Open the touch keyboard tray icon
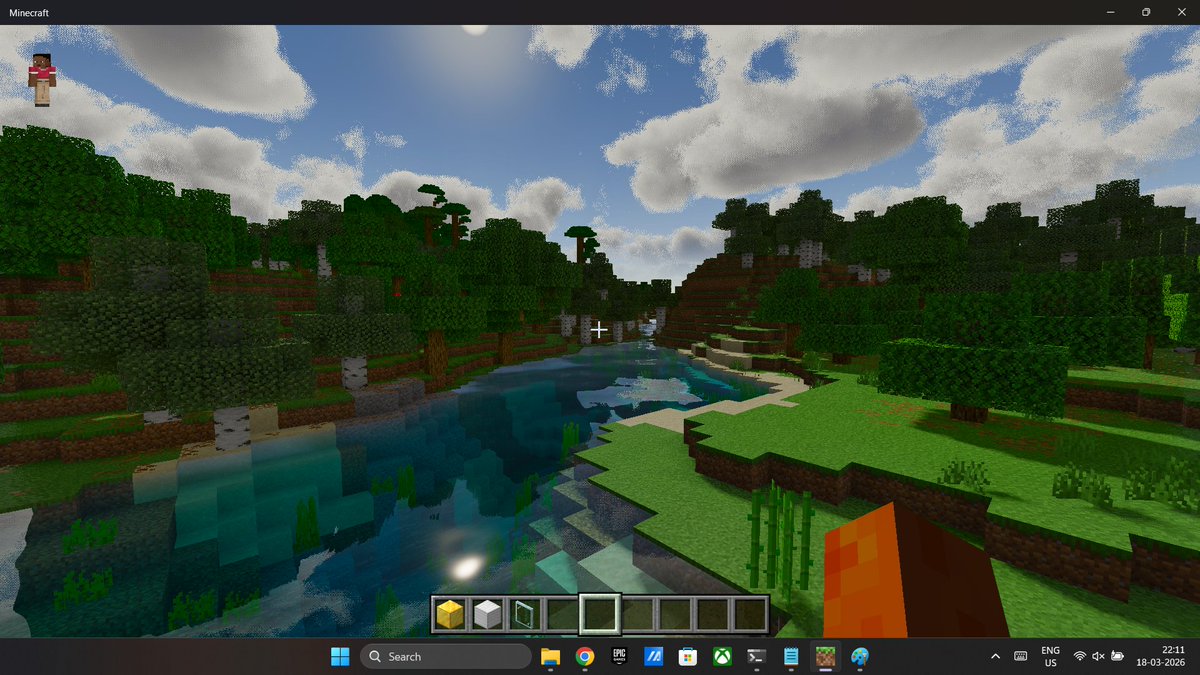 pos(1021,656)
